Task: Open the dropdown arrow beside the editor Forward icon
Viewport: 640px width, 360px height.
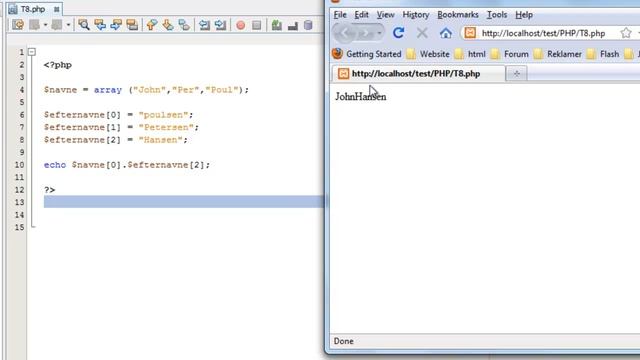Action: 68,25
